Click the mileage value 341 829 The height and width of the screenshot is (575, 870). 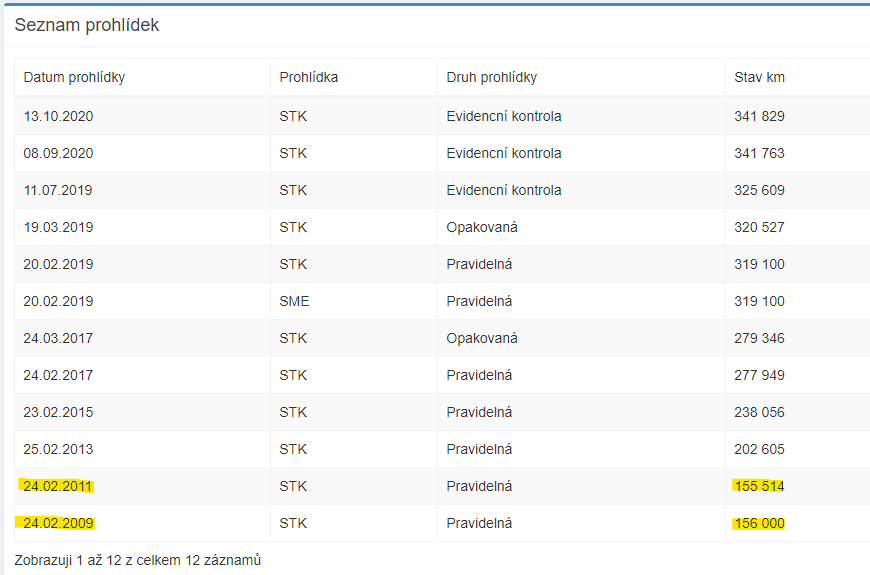(x=759, y=116)
